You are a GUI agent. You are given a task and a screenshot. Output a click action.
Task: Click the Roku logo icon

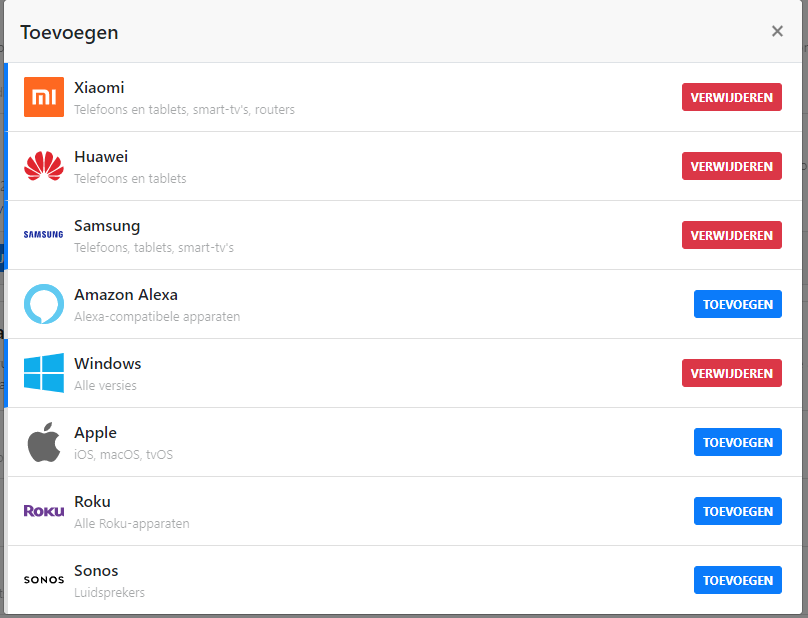click(44, 511)
